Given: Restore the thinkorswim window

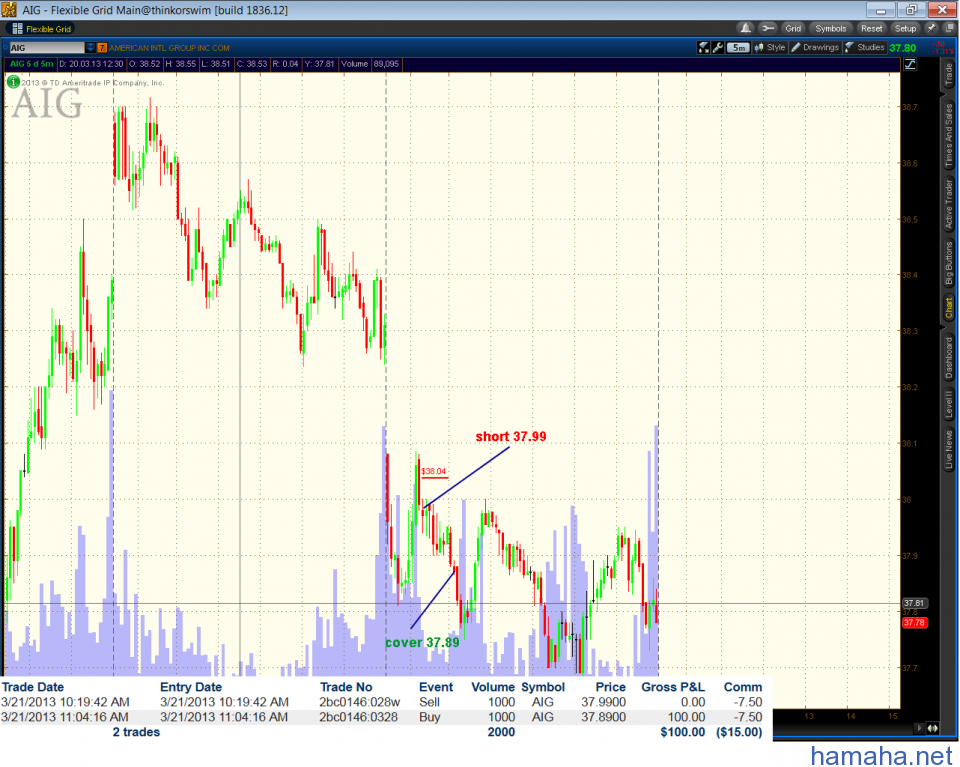Looking at the screenshot, I should click(x=911, y=10).
